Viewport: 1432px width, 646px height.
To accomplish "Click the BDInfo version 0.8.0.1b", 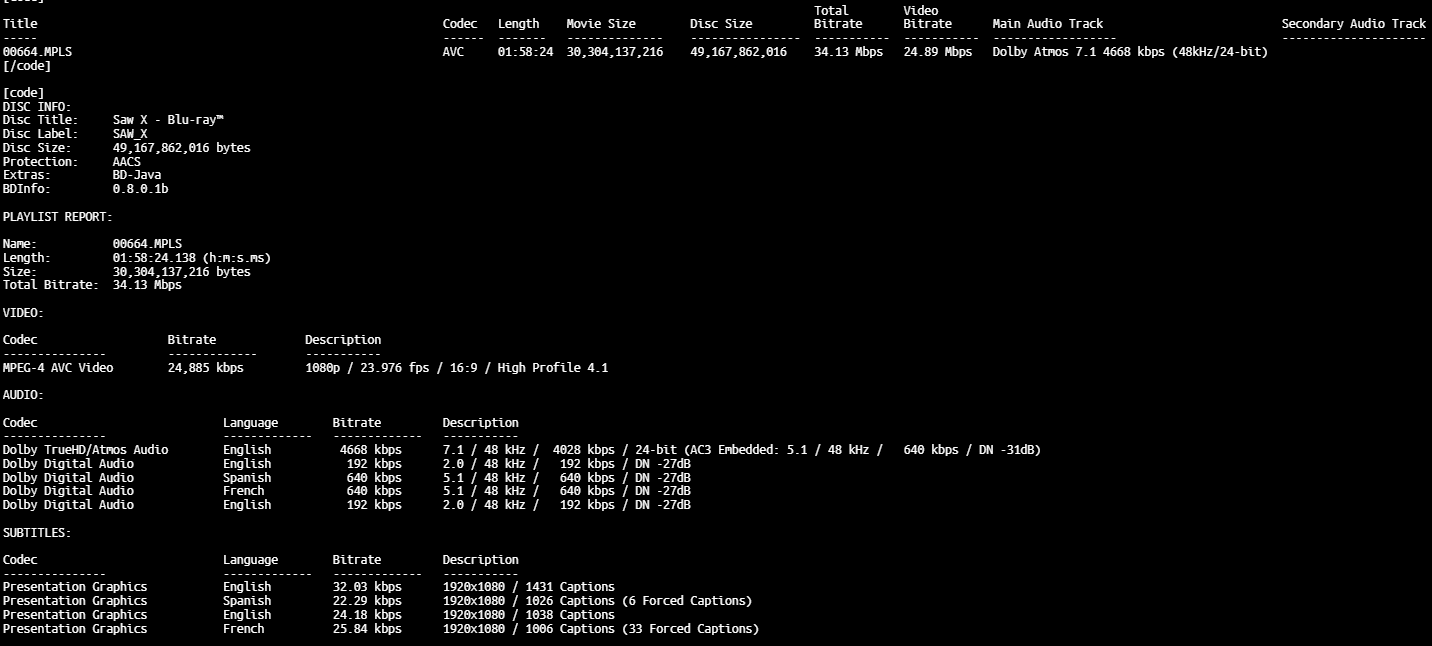I will pos(140,189).
